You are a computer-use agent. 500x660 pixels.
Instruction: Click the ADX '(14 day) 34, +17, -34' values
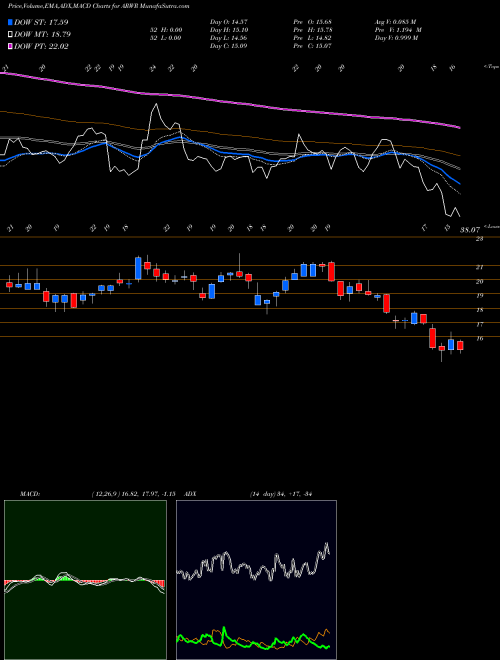point(280,494)
